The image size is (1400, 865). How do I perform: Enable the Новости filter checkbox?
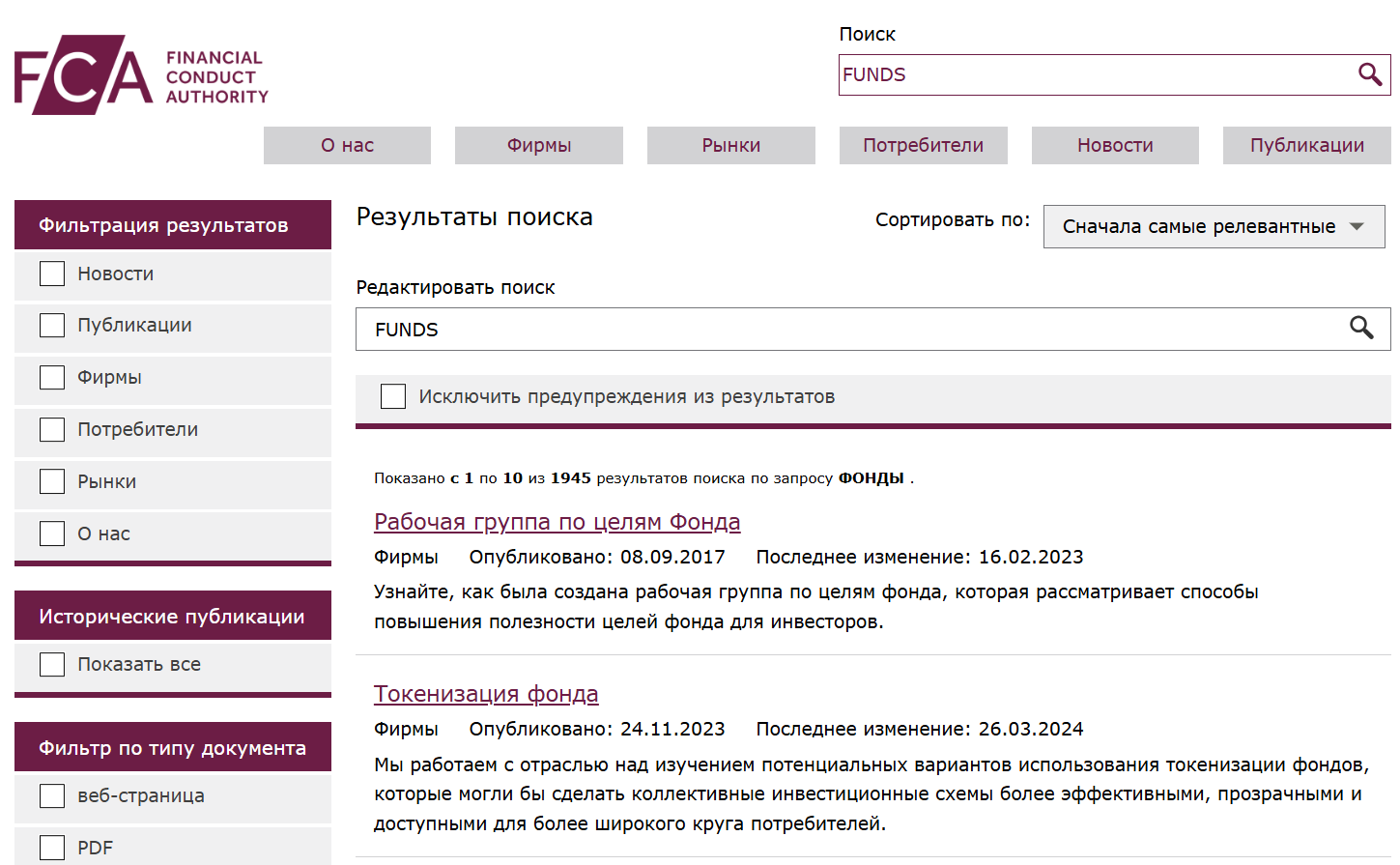[51, 274]
